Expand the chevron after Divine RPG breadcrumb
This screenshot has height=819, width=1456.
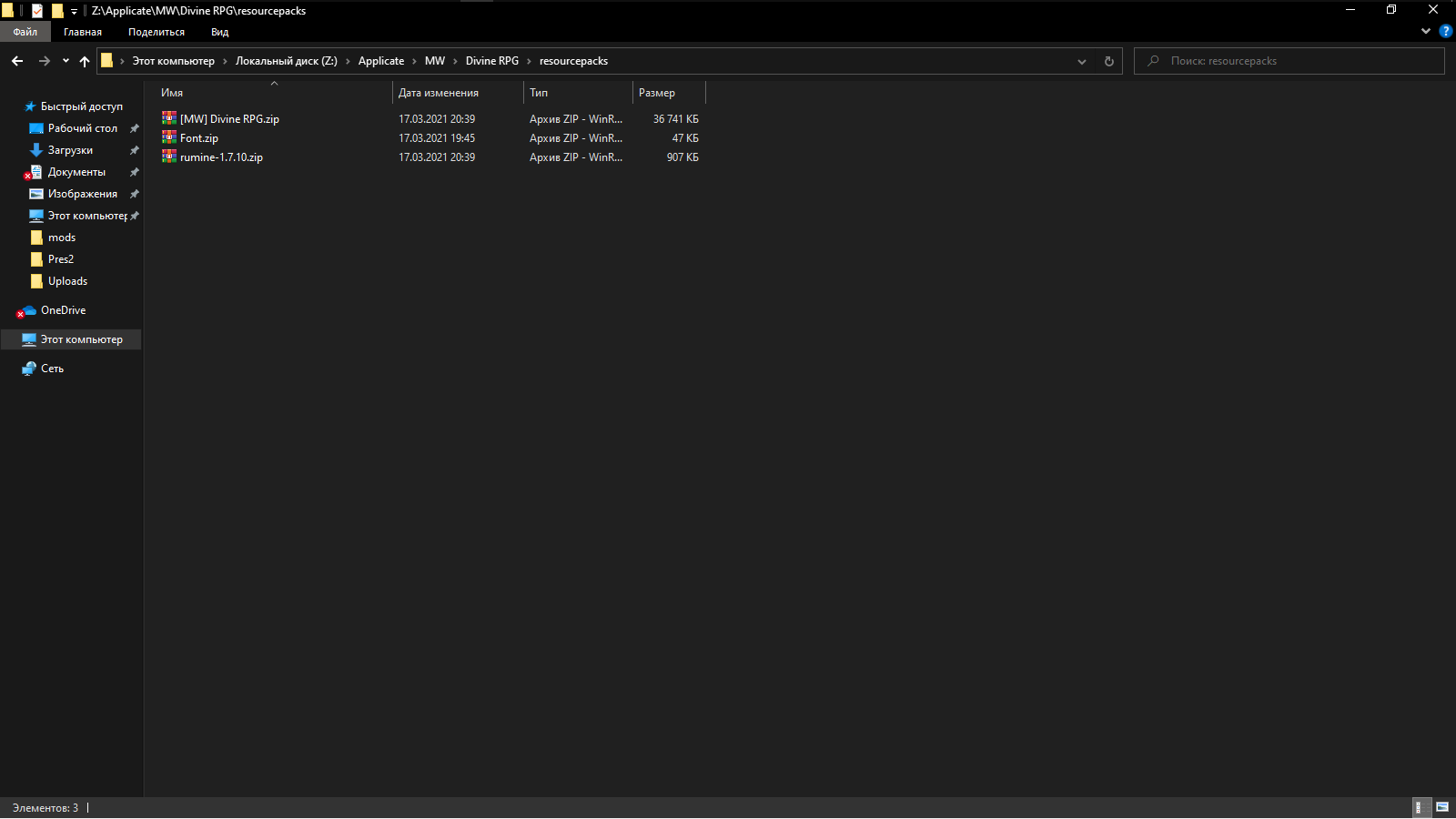click(x=529, y=61)
